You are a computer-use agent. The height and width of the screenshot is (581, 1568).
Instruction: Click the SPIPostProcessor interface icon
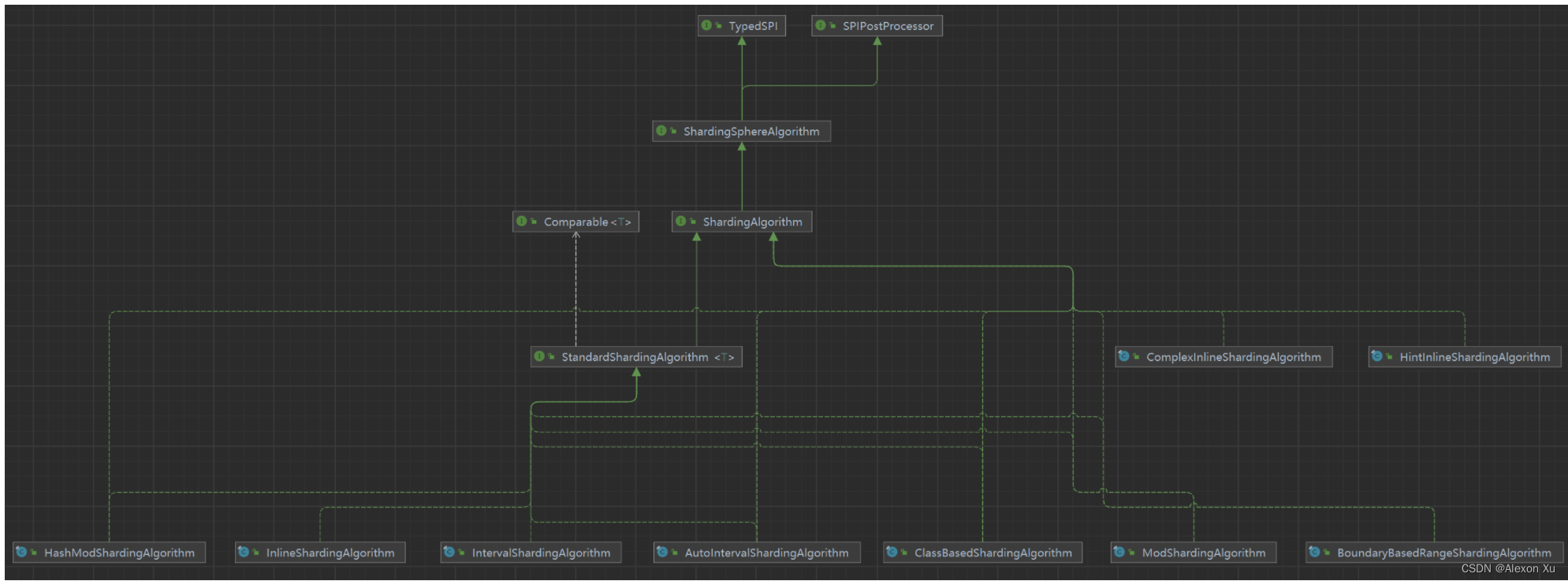click(x=821, y=25)
